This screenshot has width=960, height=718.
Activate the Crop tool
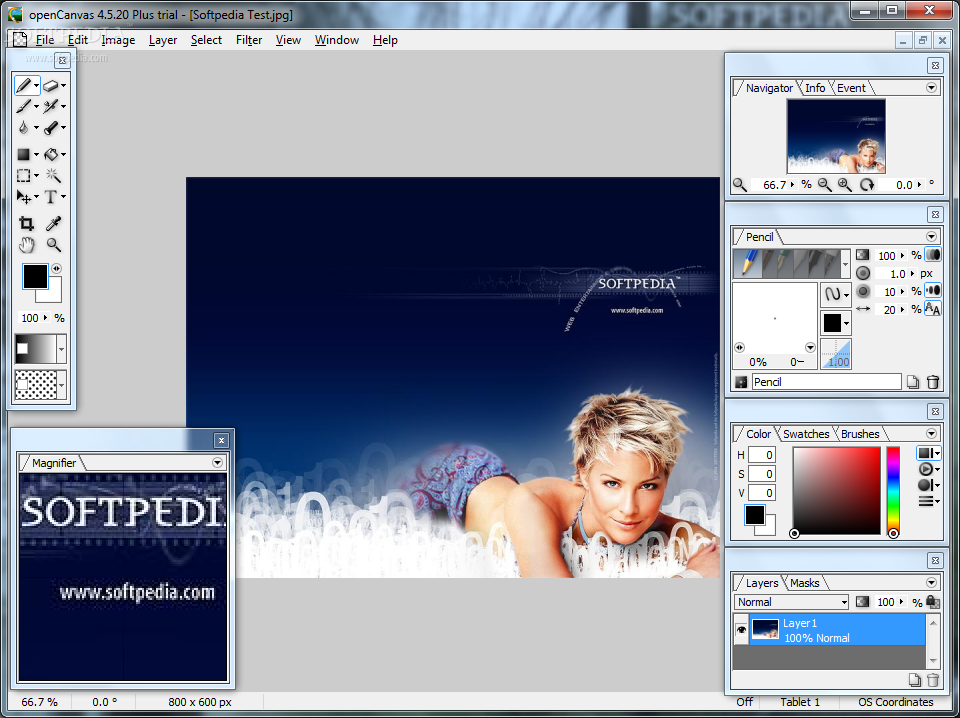[26, 223]
